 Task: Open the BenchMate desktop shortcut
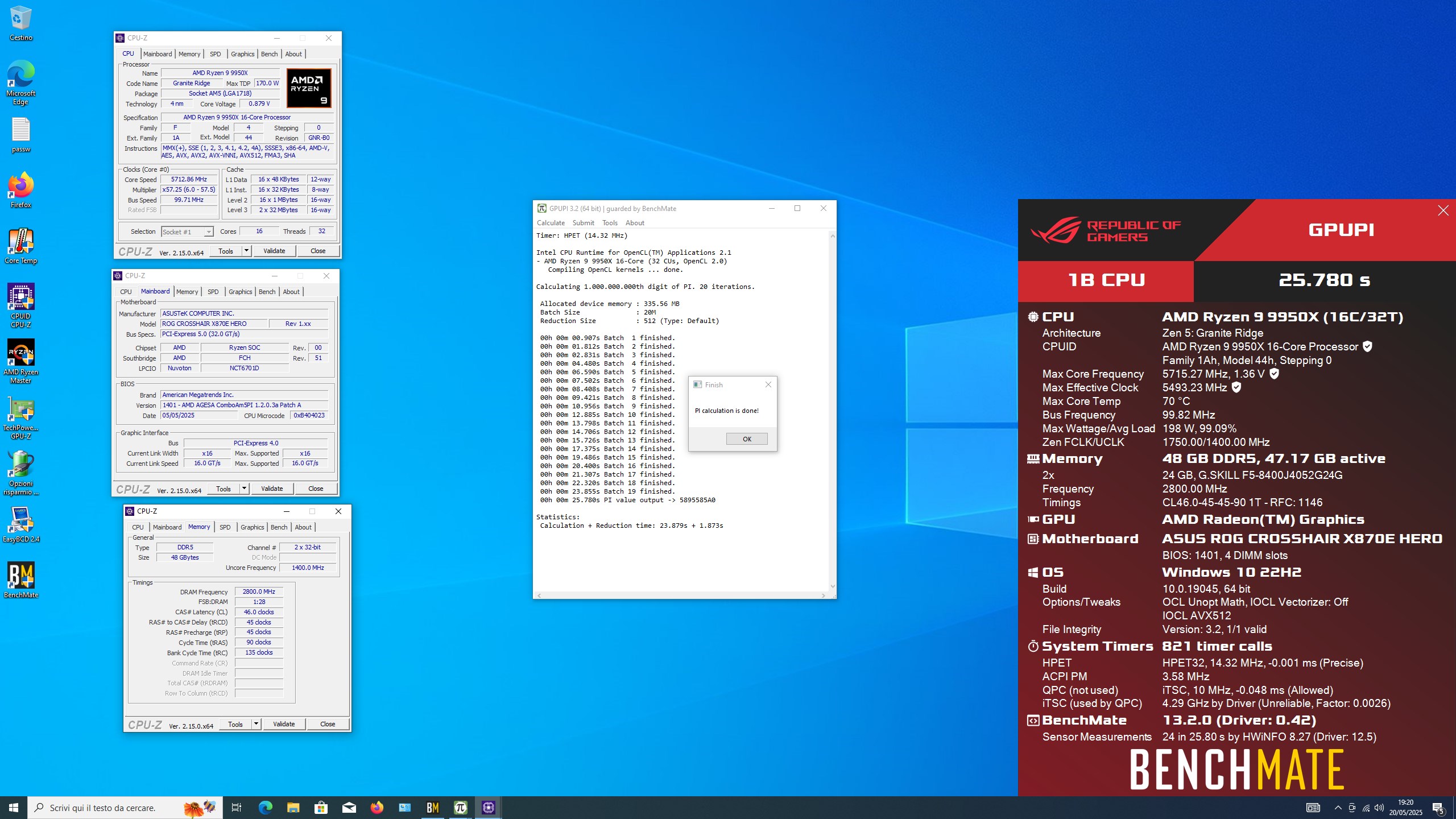click(x=20, y=580)
